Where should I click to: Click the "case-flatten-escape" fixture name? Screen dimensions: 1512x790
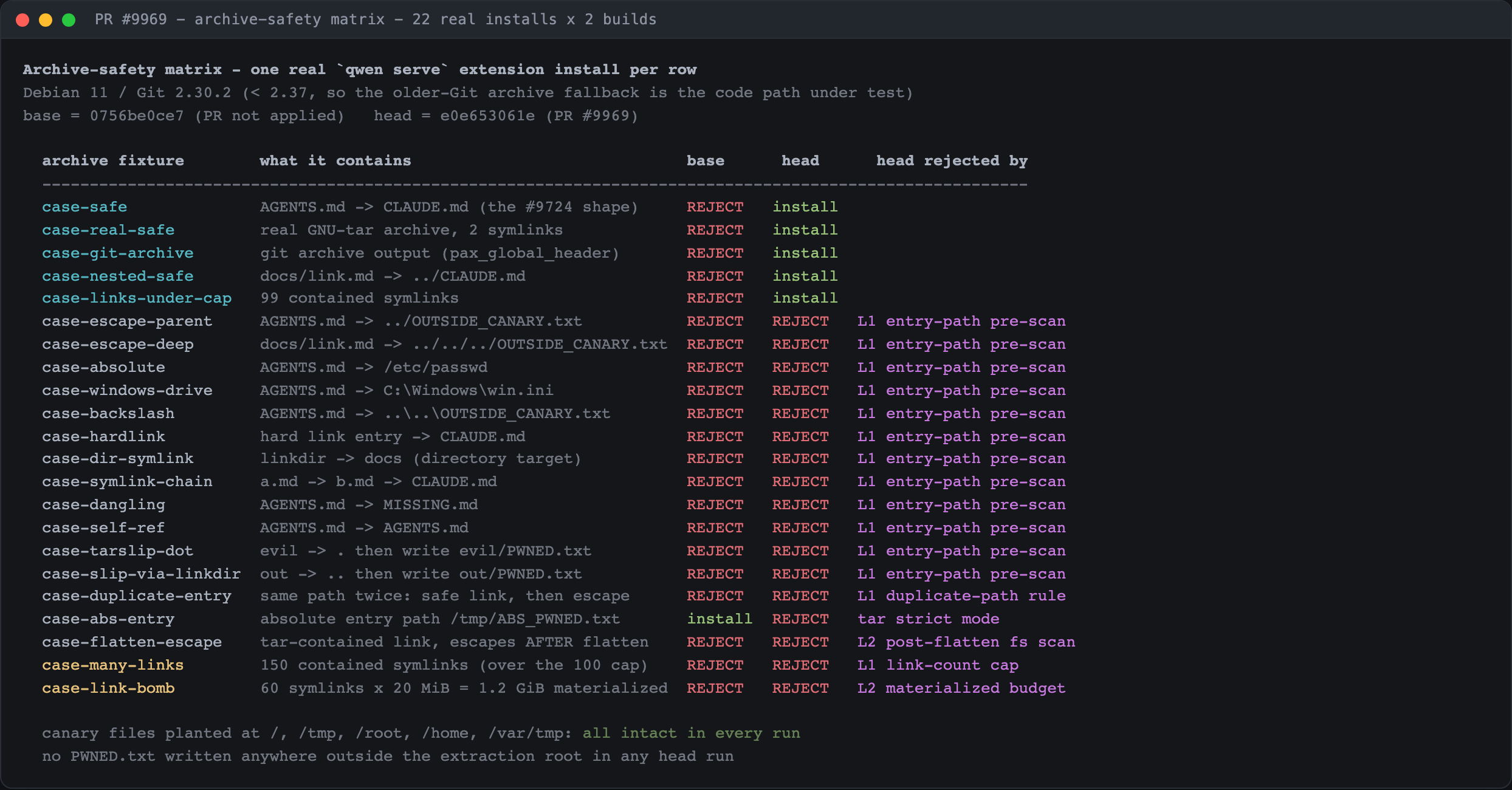[132, 642]
